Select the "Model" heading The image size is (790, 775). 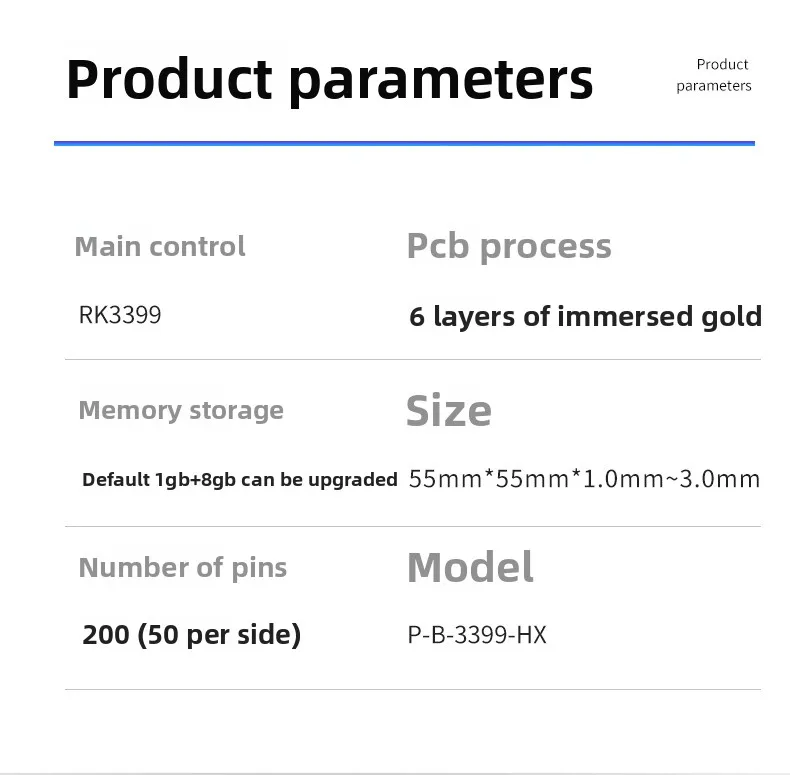470,568
